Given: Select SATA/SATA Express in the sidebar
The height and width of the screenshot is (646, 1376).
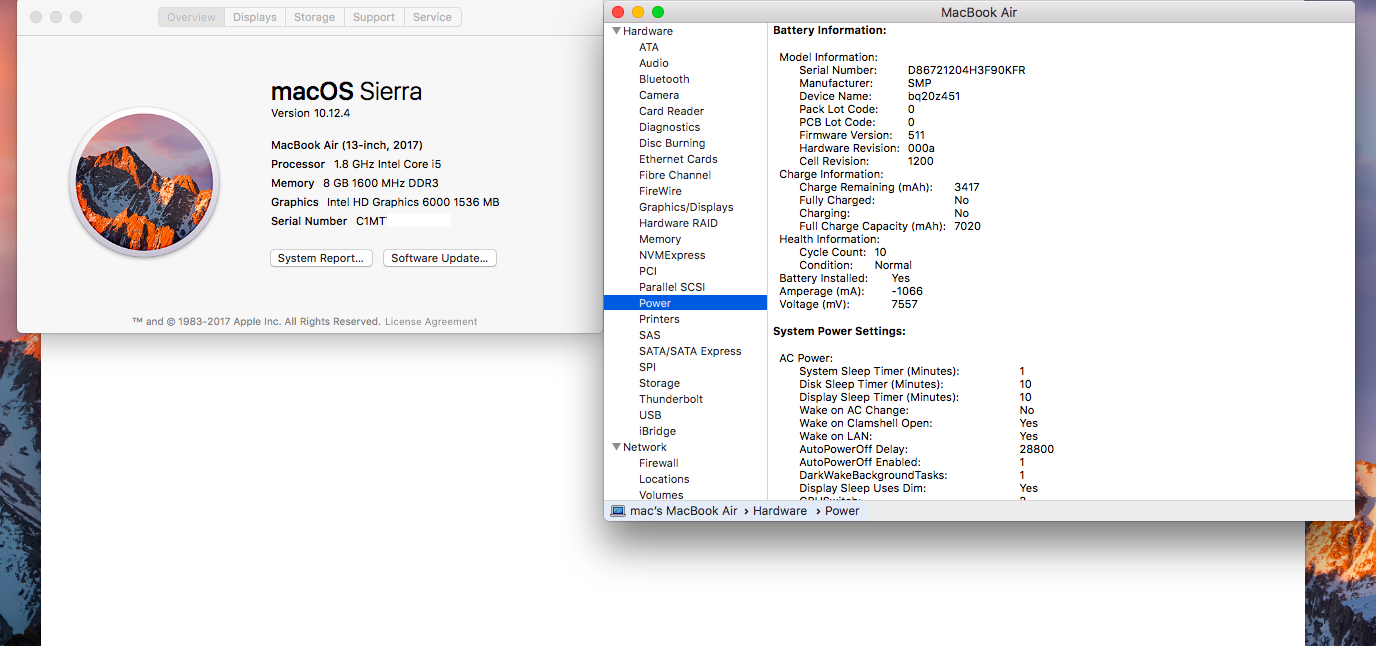Looking at the screenshot, I should pos(690,351).
